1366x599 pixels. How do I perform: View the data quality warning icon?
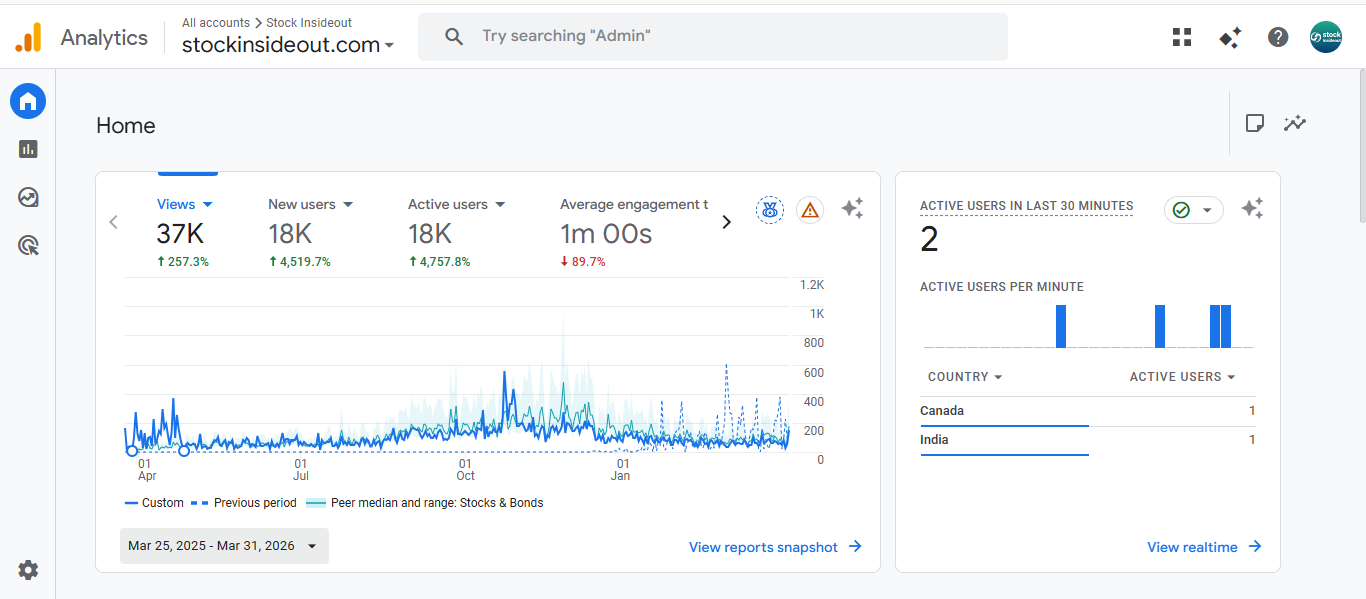coord(810,209)
